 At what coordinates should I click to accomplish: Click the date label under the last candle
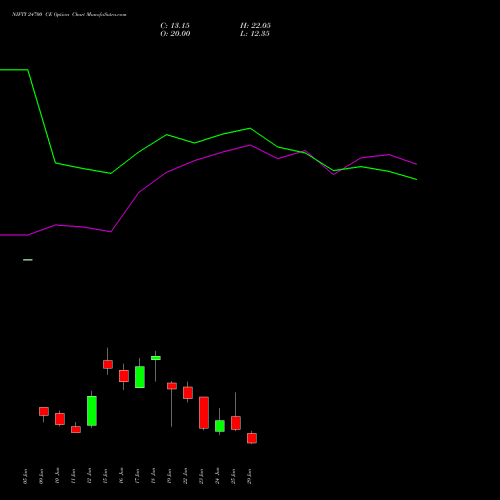250,476
